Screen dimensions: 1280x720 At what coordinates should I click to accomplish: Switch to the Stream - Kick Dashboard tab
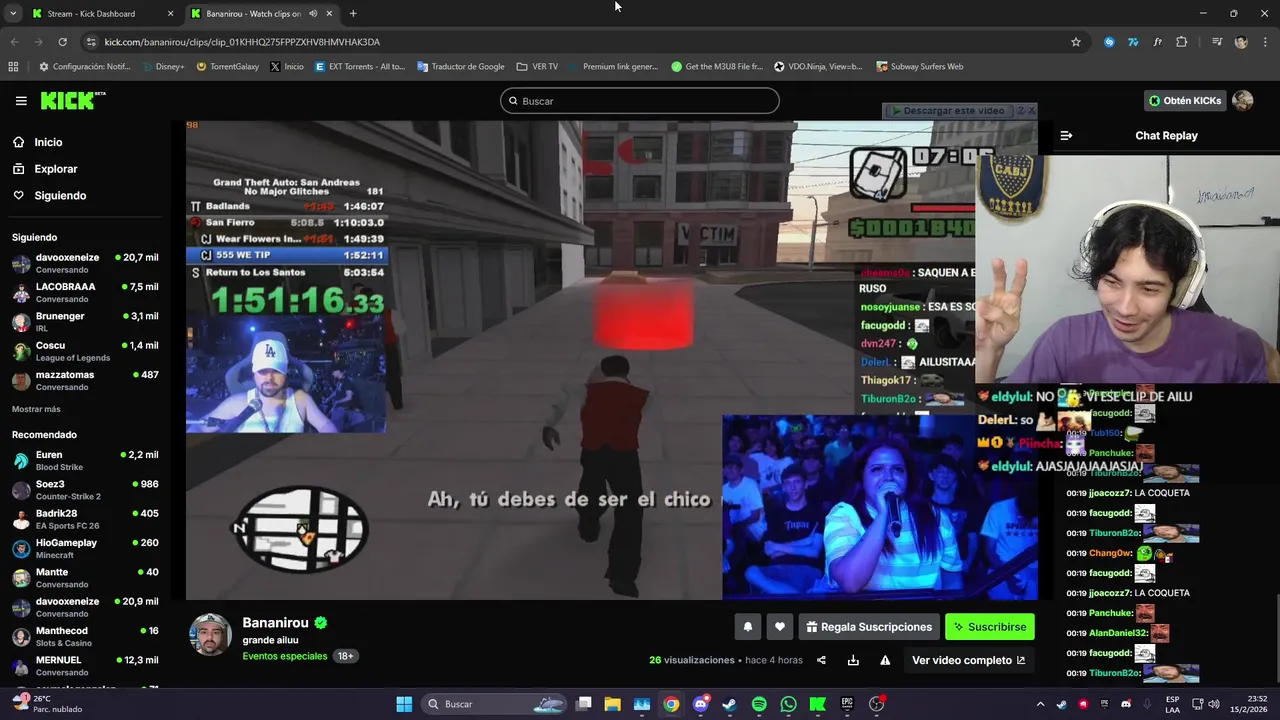(x=102, y=14)
